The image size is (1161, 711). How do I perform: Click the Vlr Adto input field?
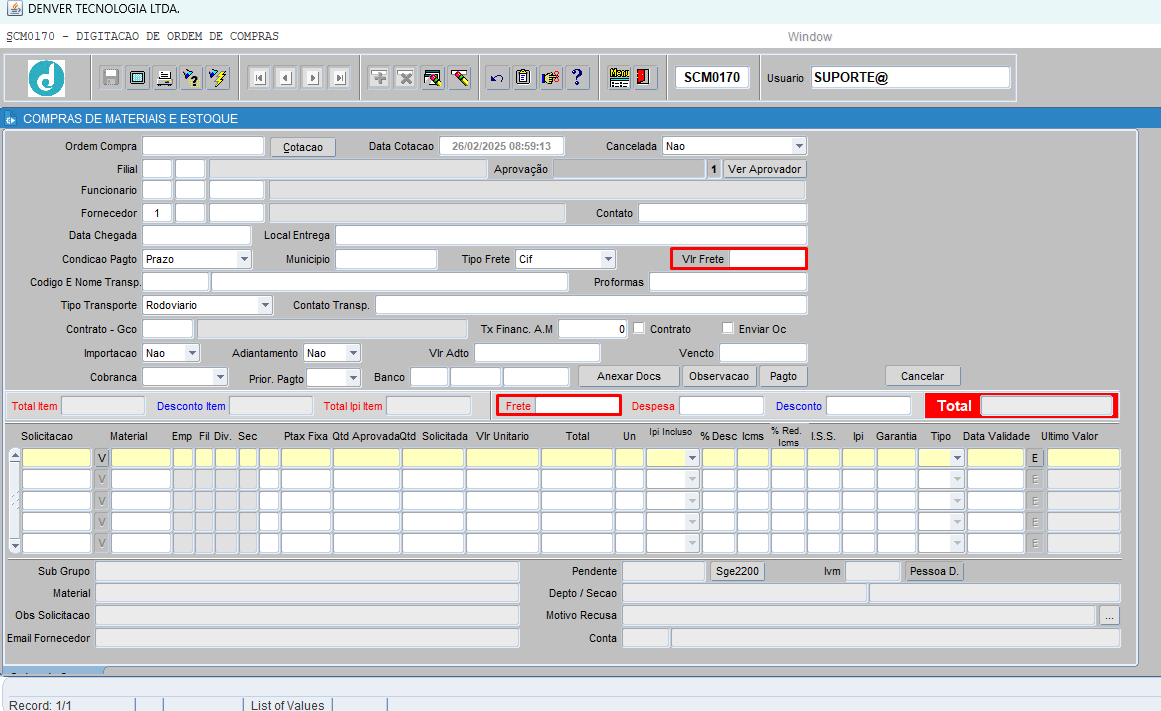(537, 353)
